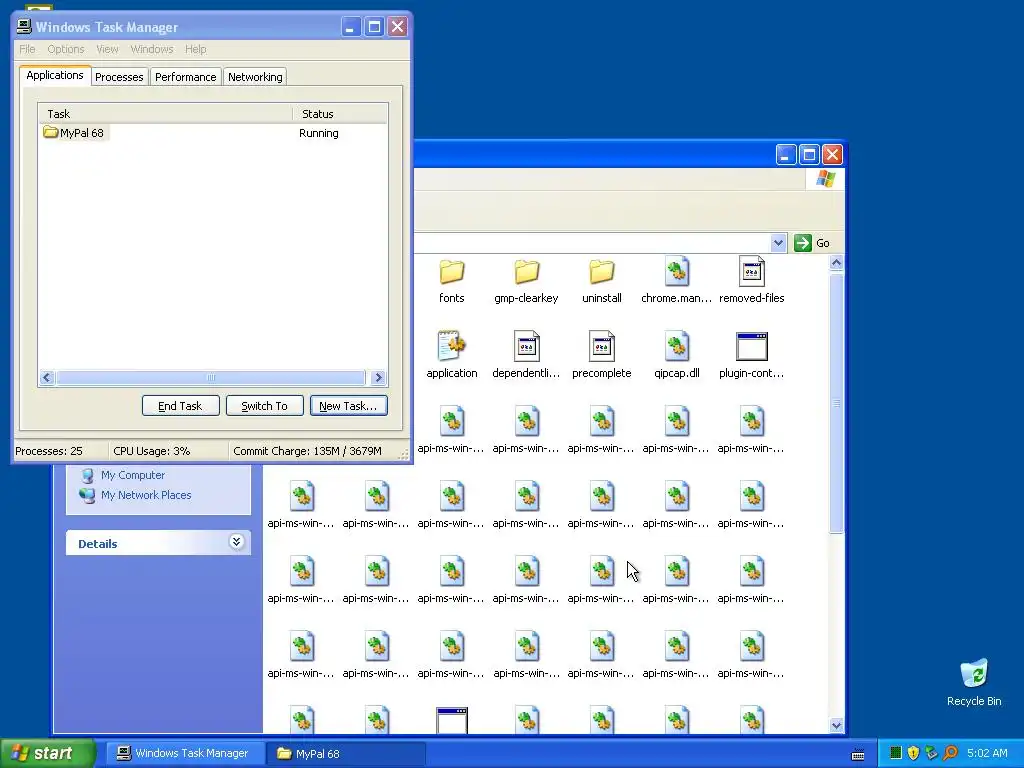Click the Windows Task Manager taskbar button
The height and width of the screenshot is (768, 1024).
185,753
